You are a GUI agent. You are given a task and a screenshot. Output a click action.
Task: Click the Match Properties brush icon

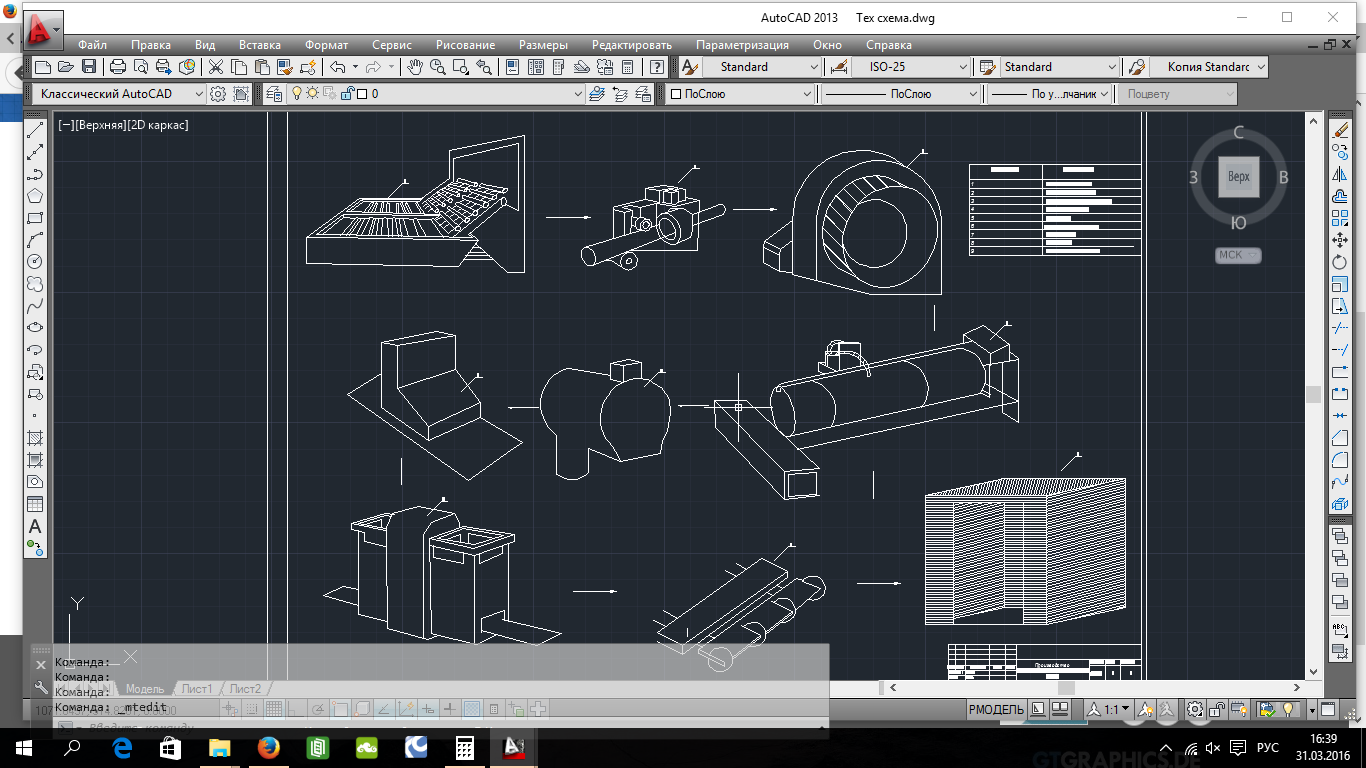click(285, 67)
